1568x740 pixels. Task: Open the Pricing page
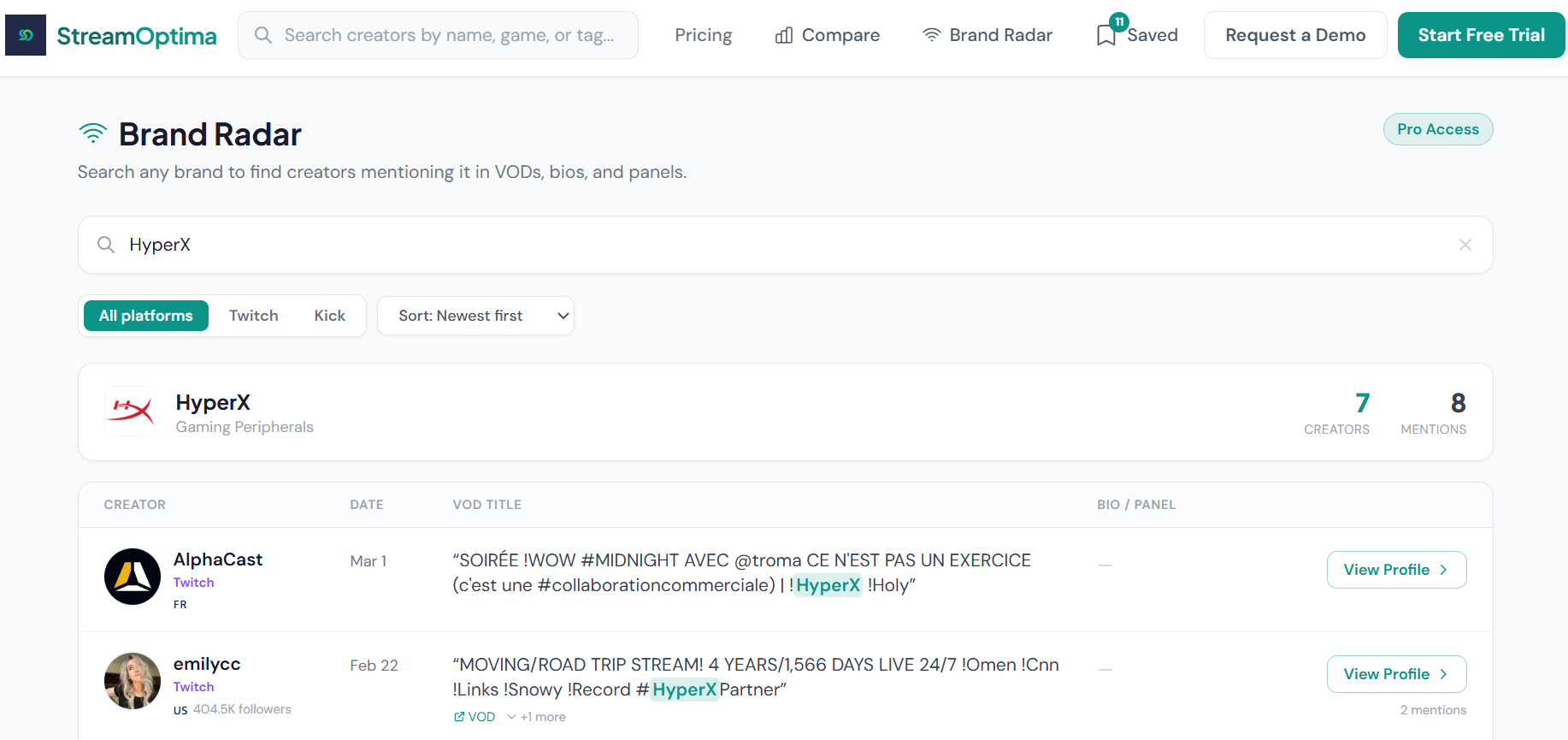(x=703, y=35)
